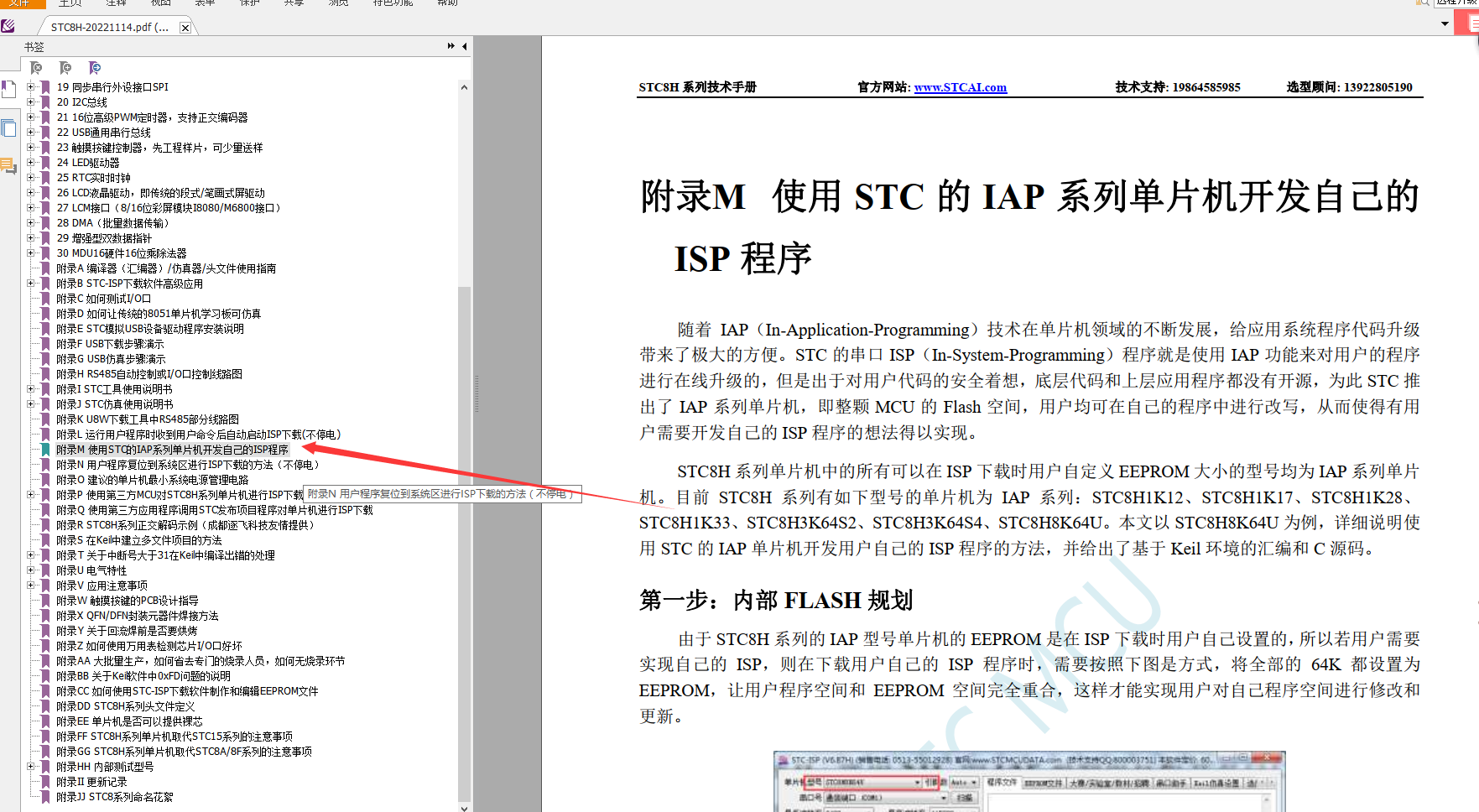The image size is (1479, 812).
Task: Click bookmark icon beside 附录II 更新记录
Action: pyautogui.click(x=46, y=782)
